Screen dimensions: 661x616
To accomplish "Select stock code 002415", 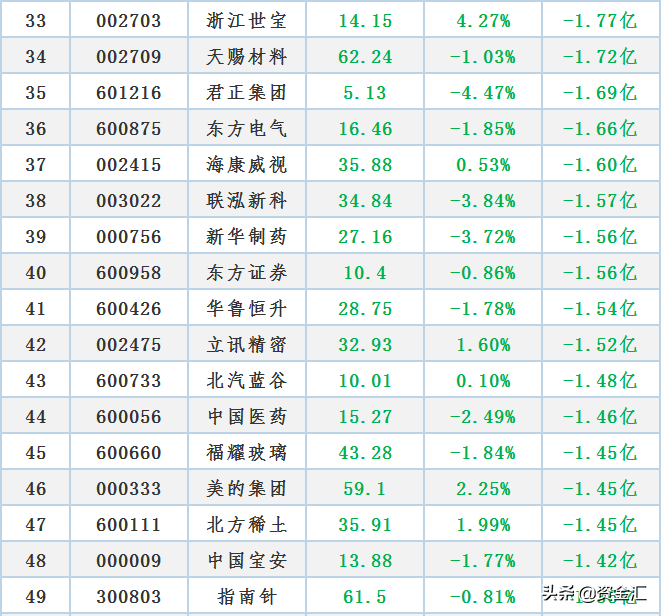I will tap(129, 164).
